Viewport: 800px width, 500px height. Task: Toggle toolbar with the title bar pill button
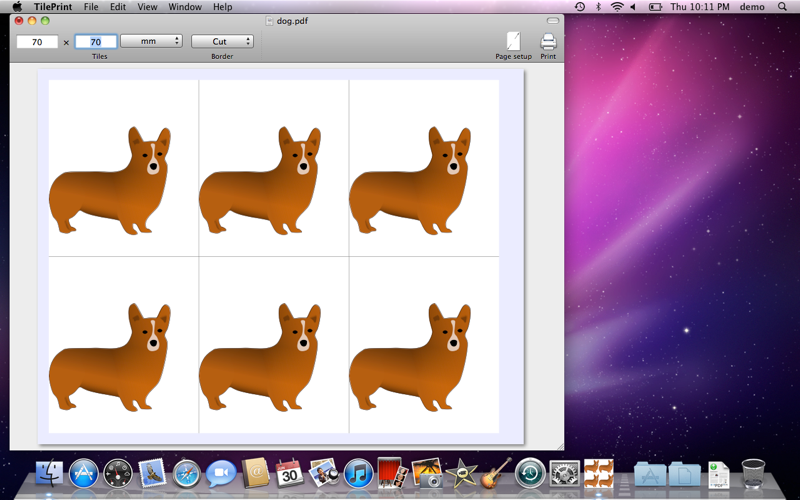coord(553,20)
